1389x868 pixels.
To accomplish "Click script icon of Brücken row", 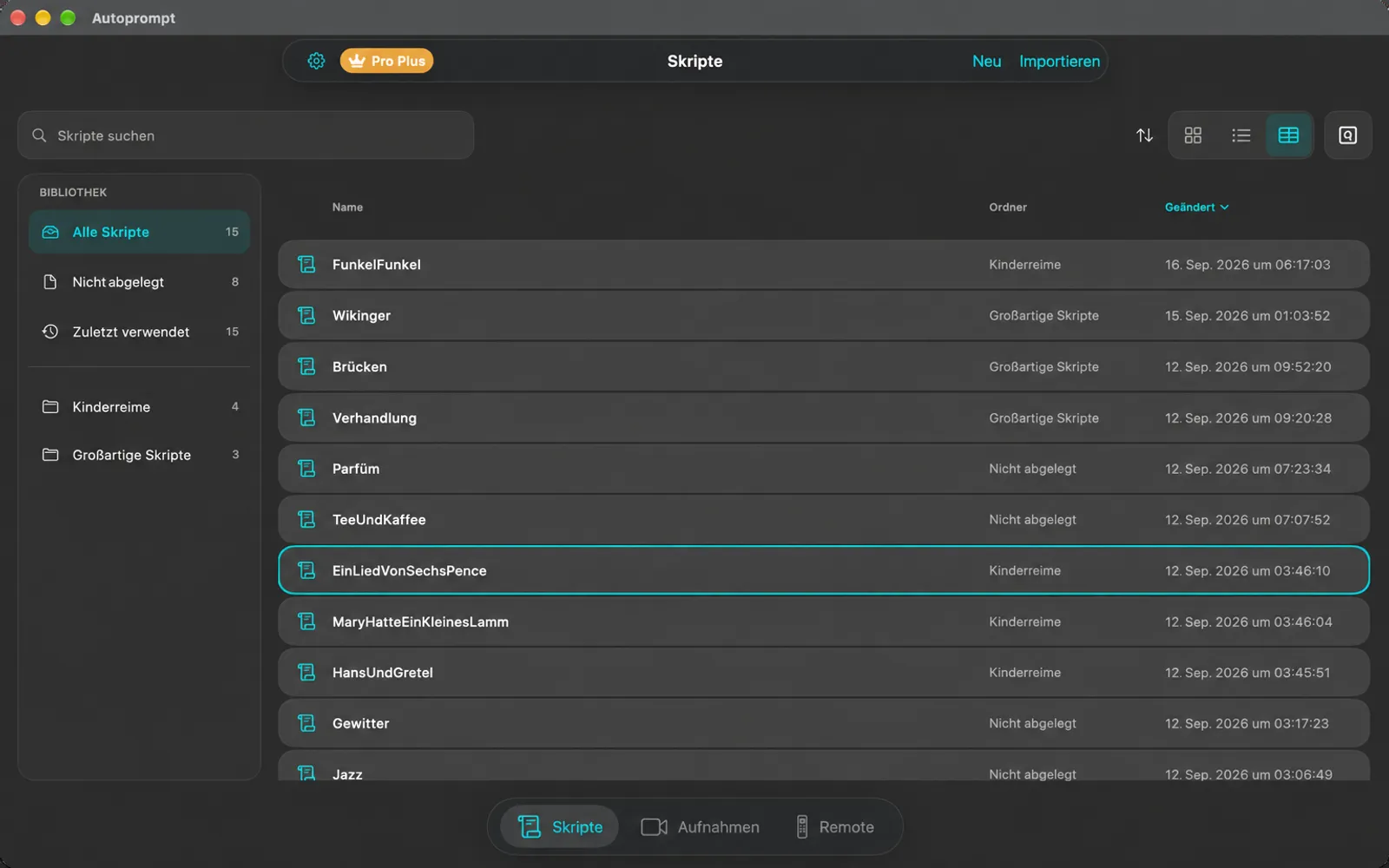I will point(306,366).
